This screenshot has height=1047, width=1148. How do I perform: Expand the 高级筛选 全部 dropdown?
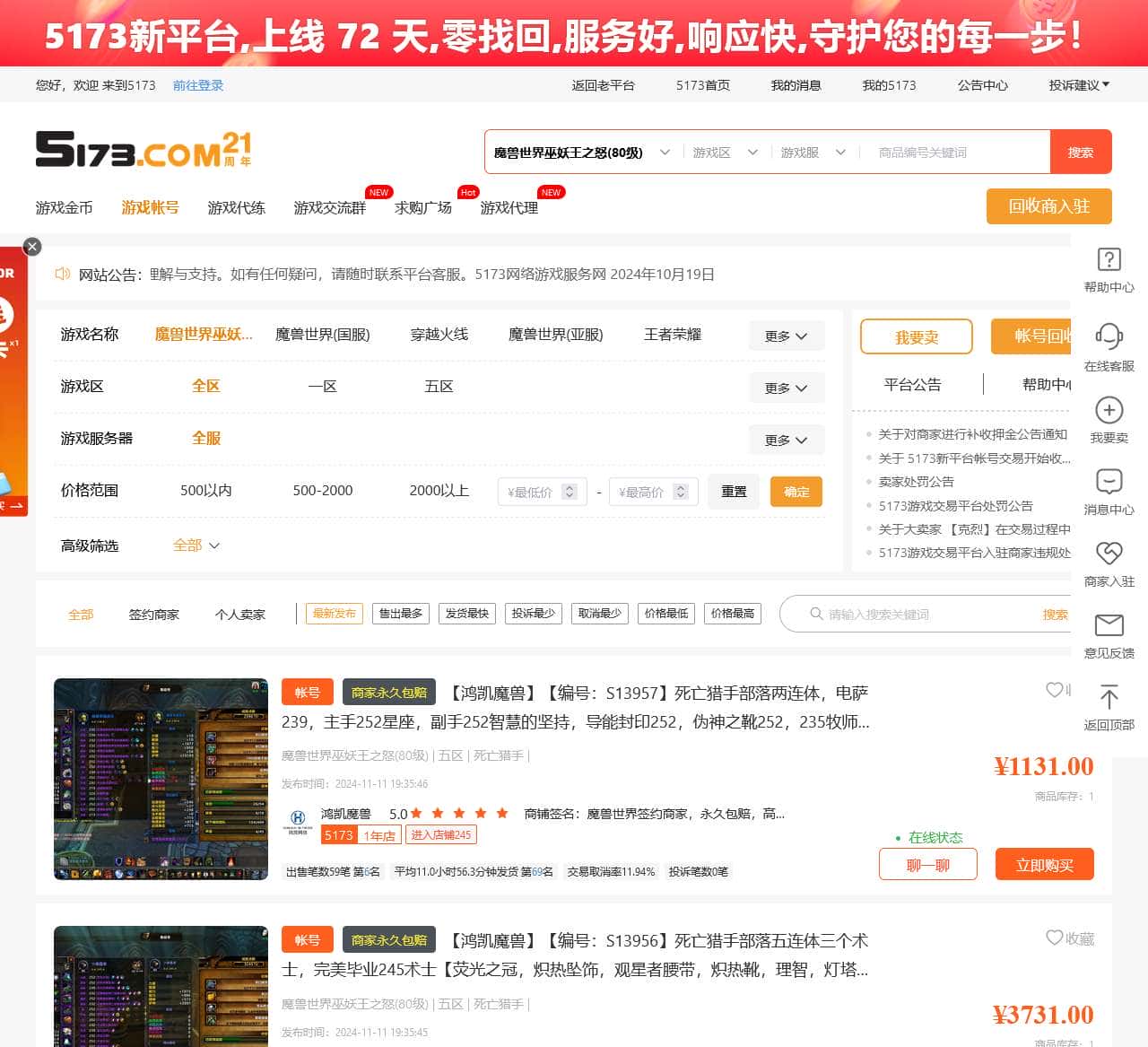pyautogui.click(x=196, y=545)
